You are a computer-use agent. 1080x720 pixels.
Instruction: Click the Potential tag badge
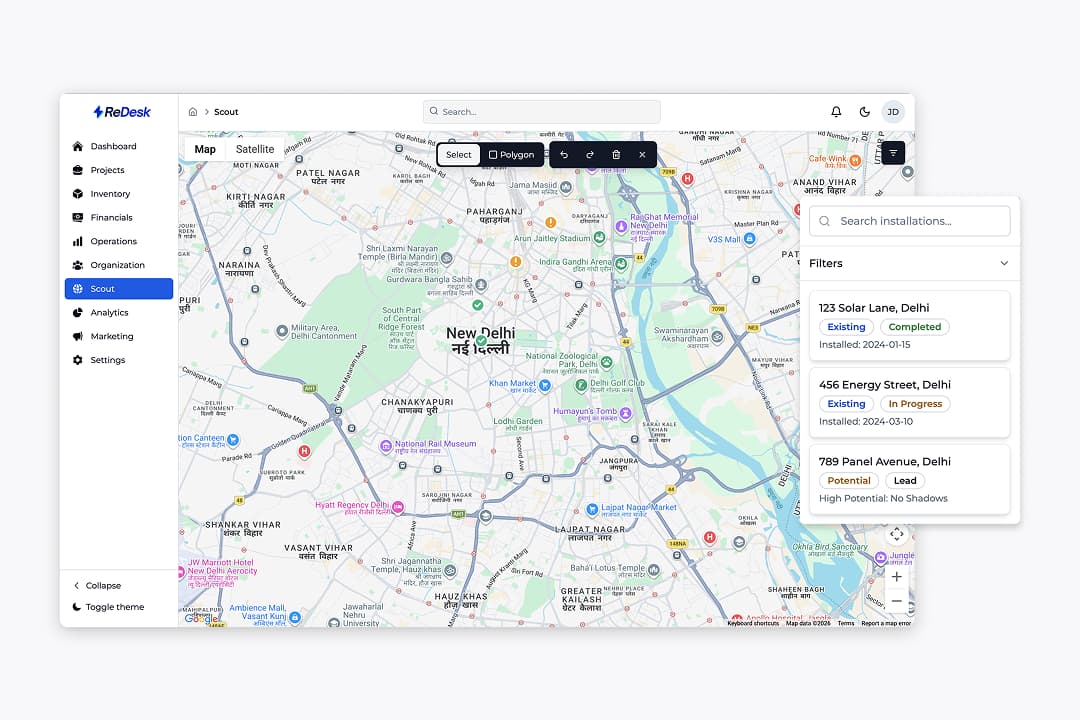tap(849, 480)
